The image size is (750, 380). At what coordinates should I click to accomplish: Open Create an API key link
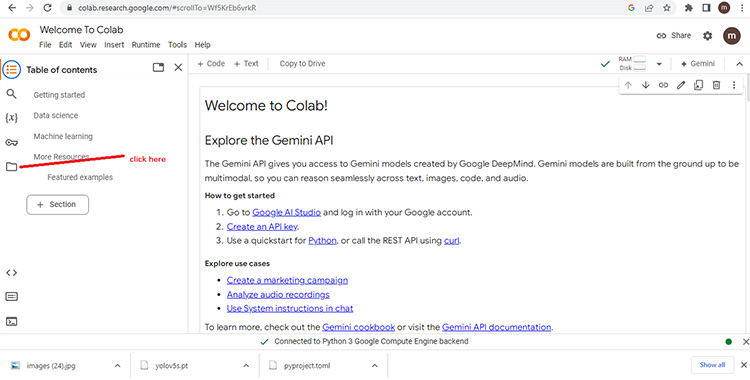(263, 226)
